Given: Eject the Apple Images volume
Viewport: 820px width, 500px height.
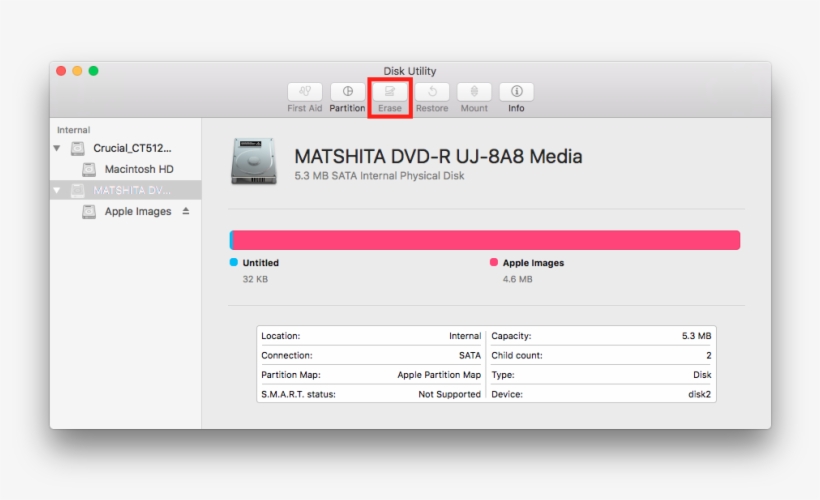Looking at the screenshot, I should click(186, 211).
